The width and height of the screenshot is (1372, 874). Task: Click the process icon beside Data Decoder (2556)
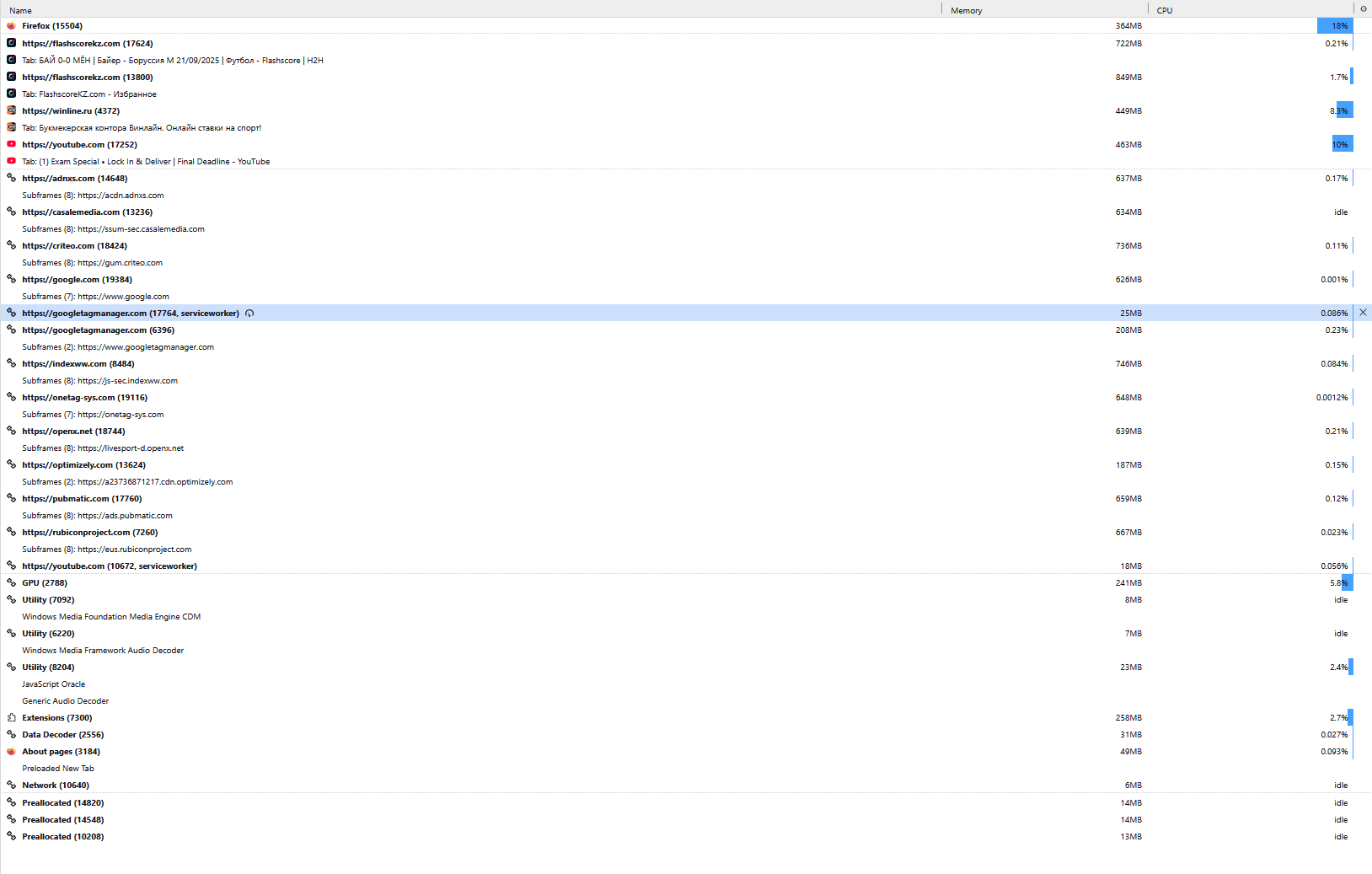coord(11,734)
